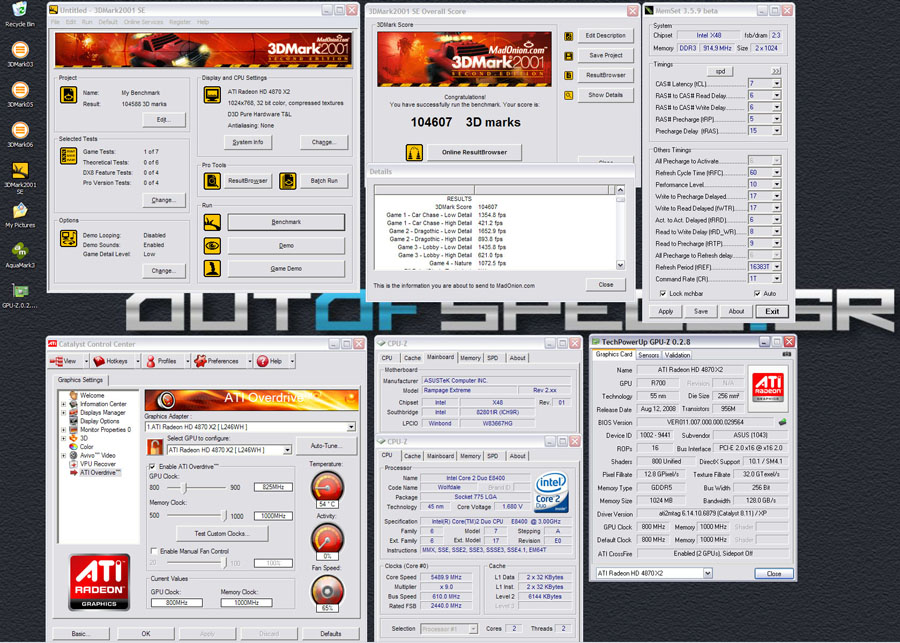900x643 pixels.
Task: Click Test Custom Clocks button
Action: [x=222, y=534]
